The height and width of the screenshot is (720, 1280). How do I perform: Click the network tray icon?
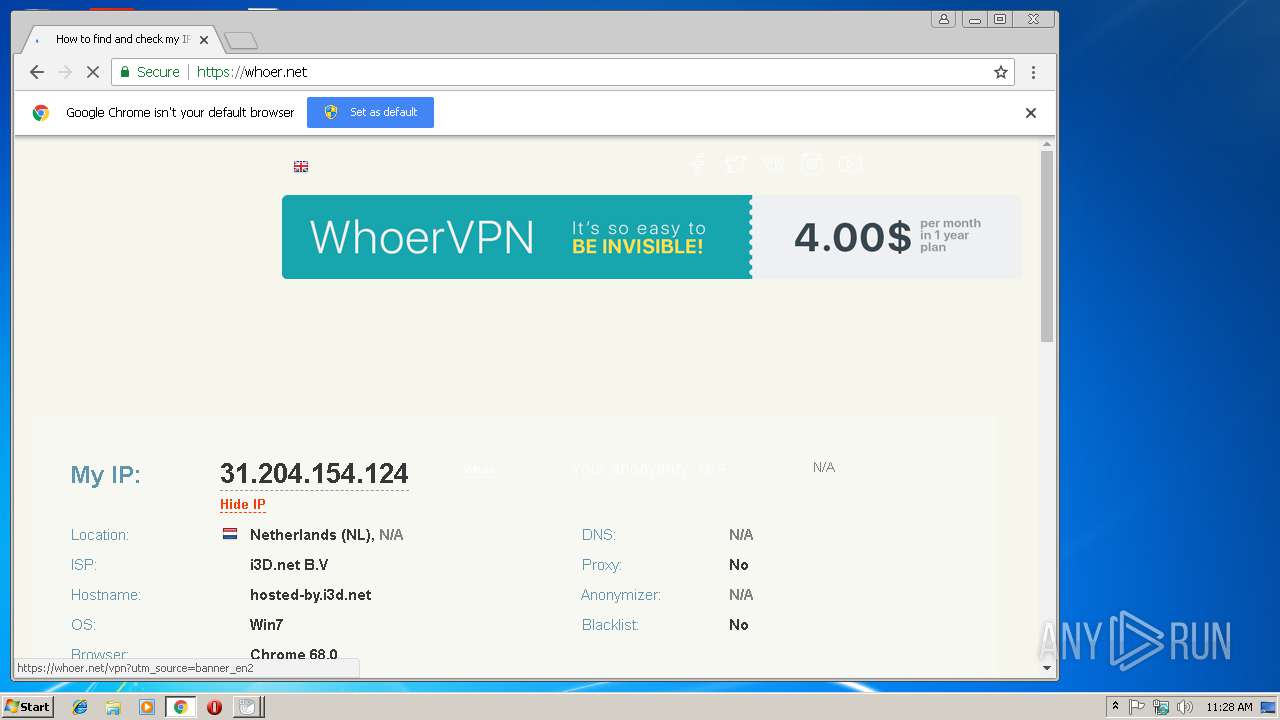tap(1161, 707)
